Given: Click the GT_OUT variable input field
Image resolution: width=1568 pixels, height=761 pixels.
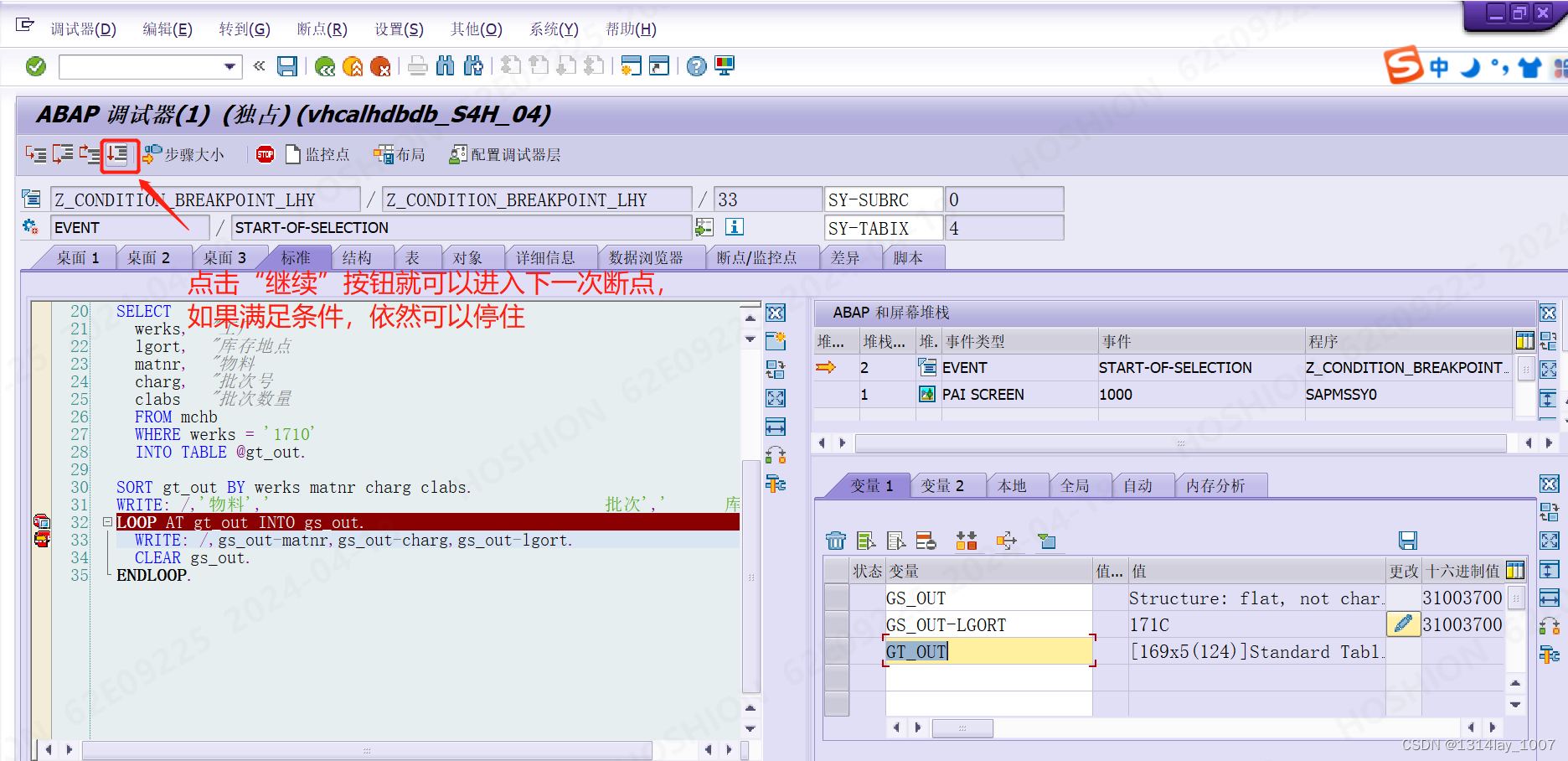Looking at the screenshot, I should click(988, 651).
